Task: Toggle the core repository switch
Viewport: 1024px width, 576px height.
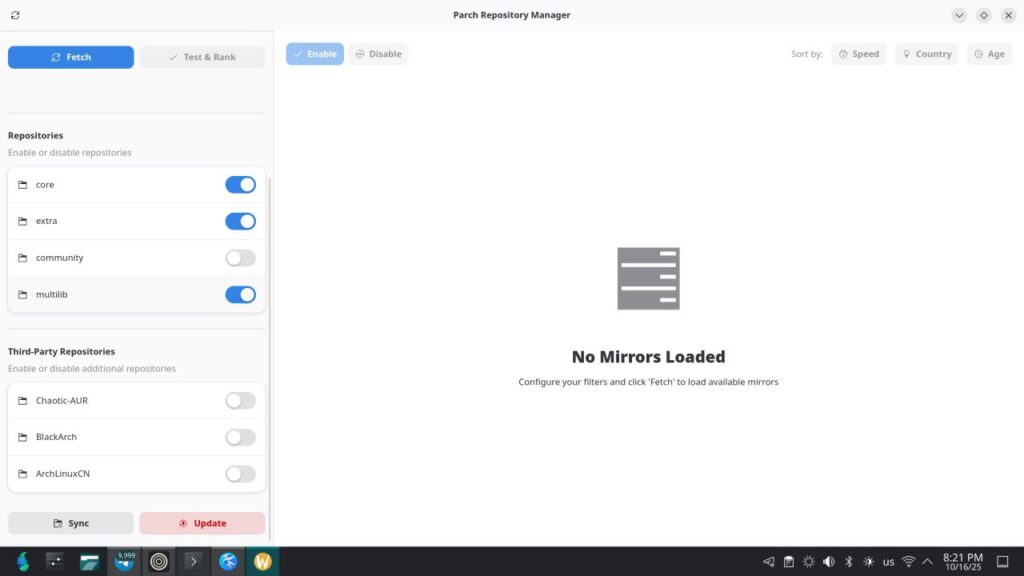Action: [x=240, y=185]
